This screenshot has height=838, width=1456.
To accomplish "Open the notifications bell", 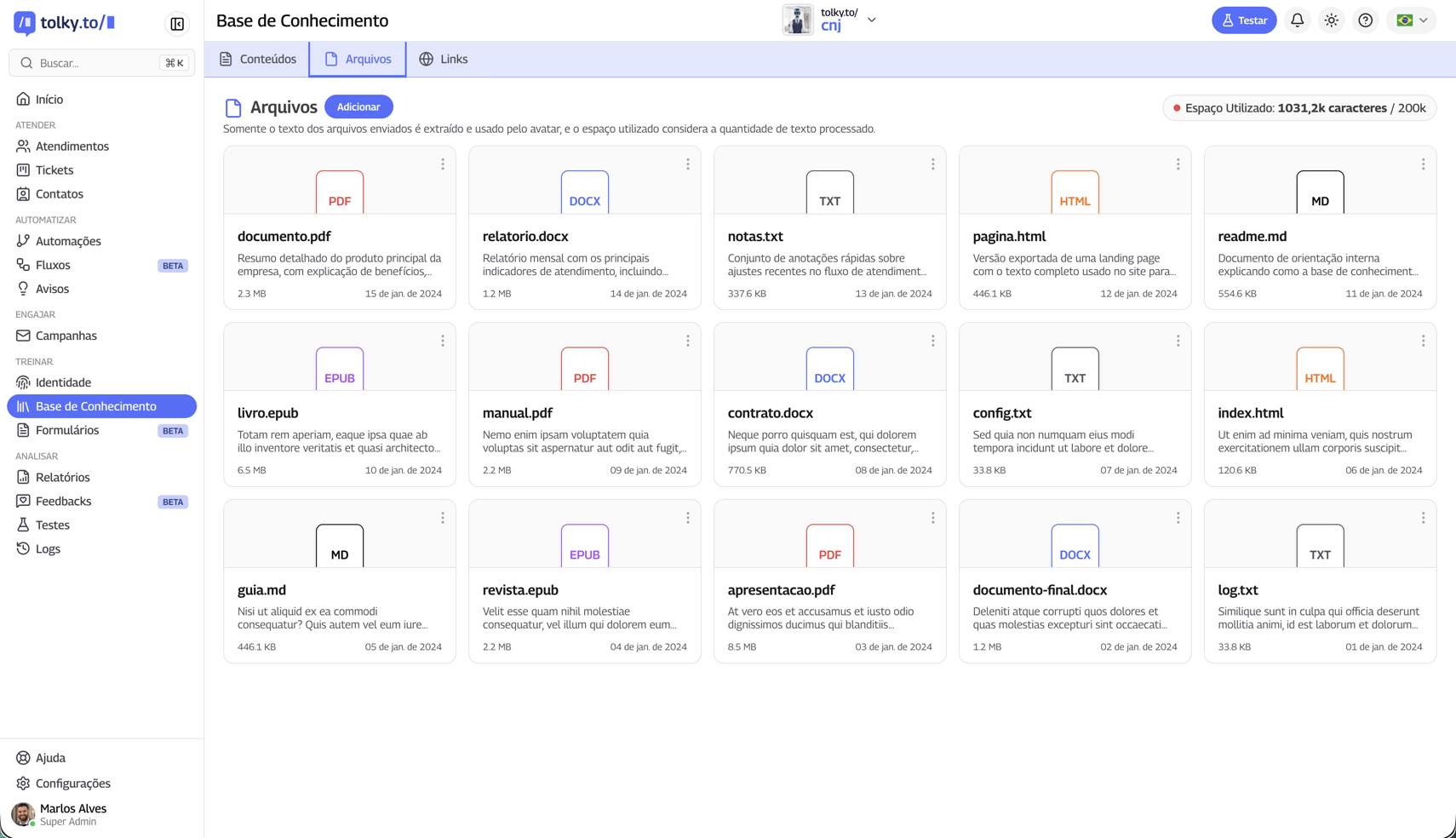I will click(1297, 20).
